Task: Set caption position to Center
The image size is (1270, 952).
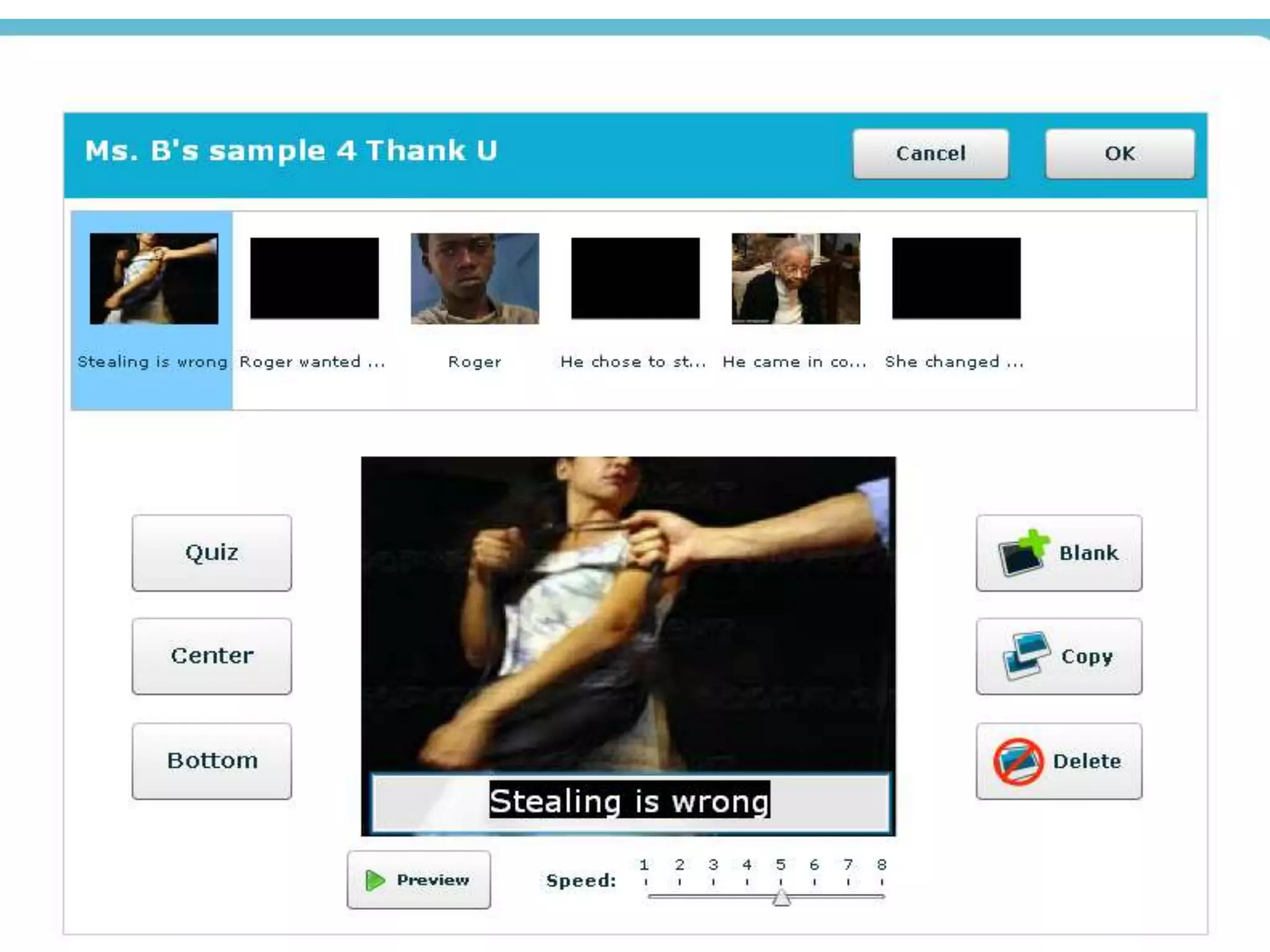Action: click(211, 656)
